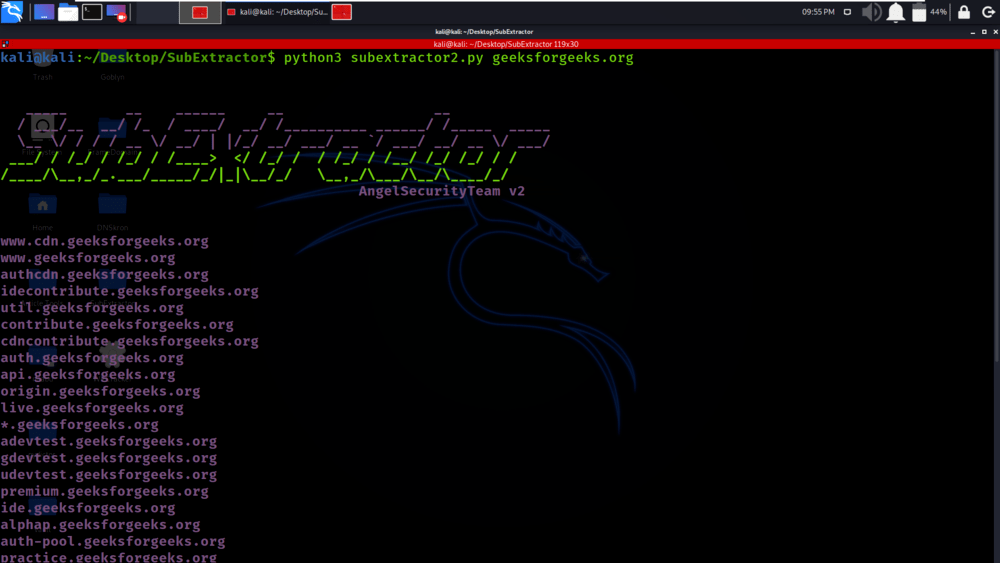Click the logout arrow icon
The image size is (1000, 563).
(988, 12)
